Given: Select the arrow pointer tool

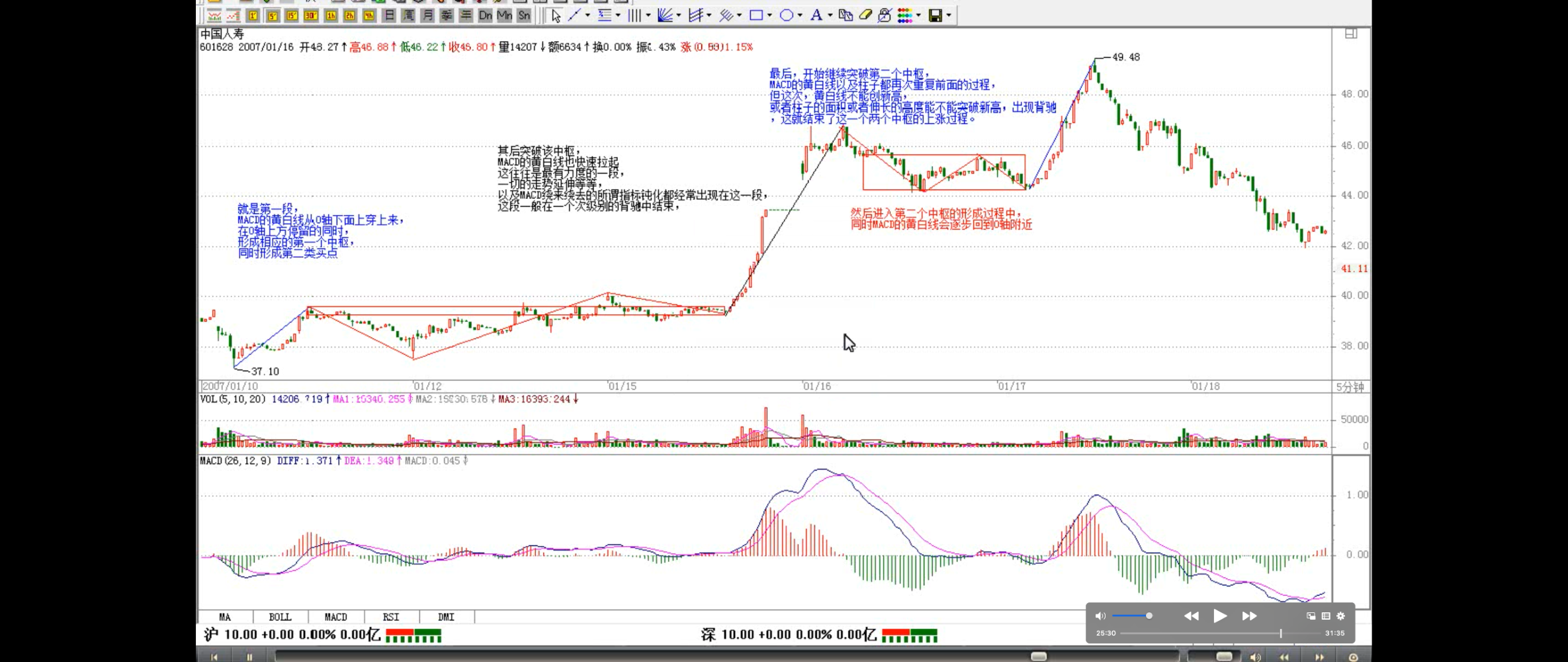Looking at the screenshot, I should click(556, 15).
